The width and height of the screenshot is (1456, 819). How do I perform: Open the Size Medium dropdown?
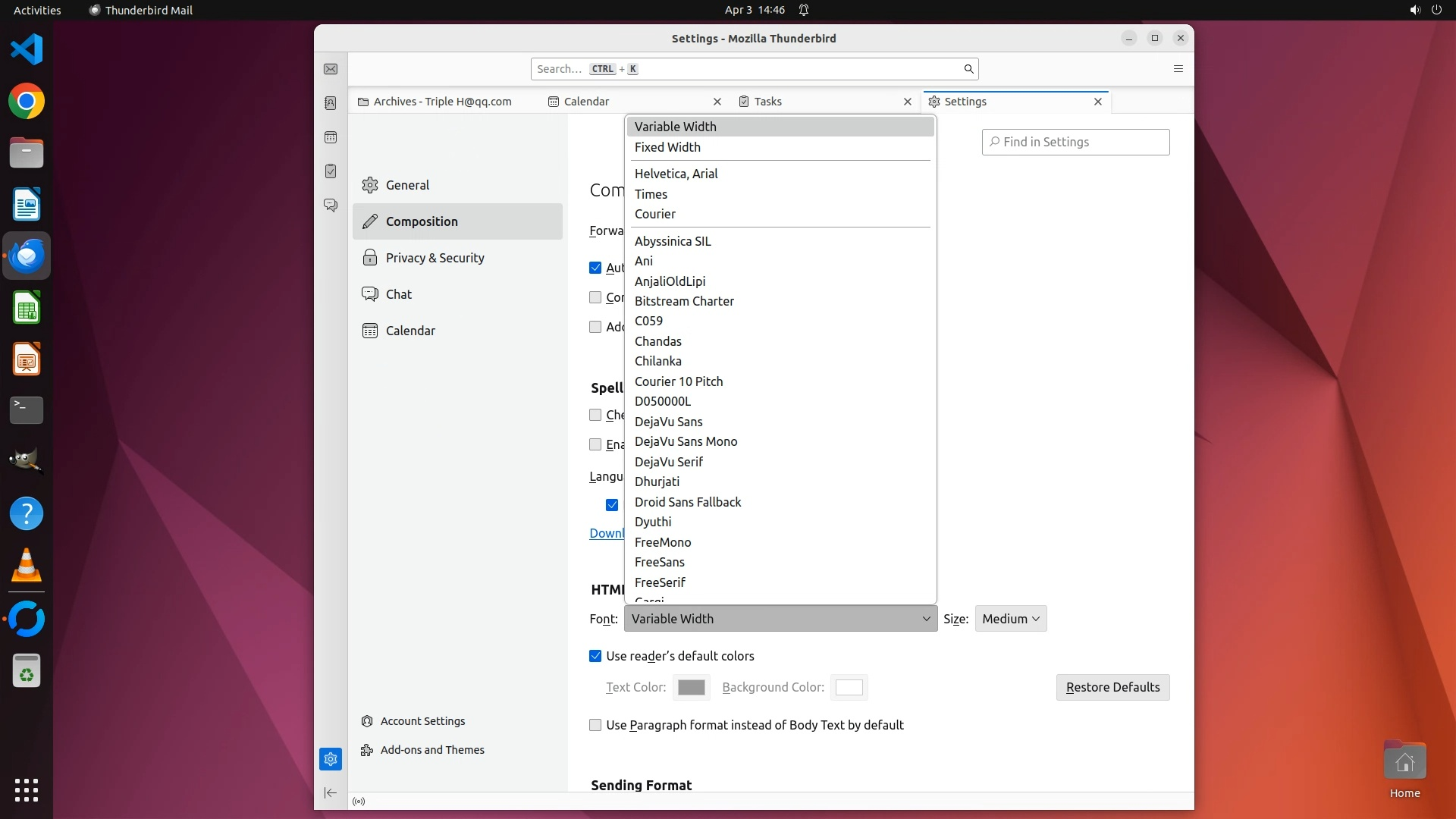click(1010, 619)
